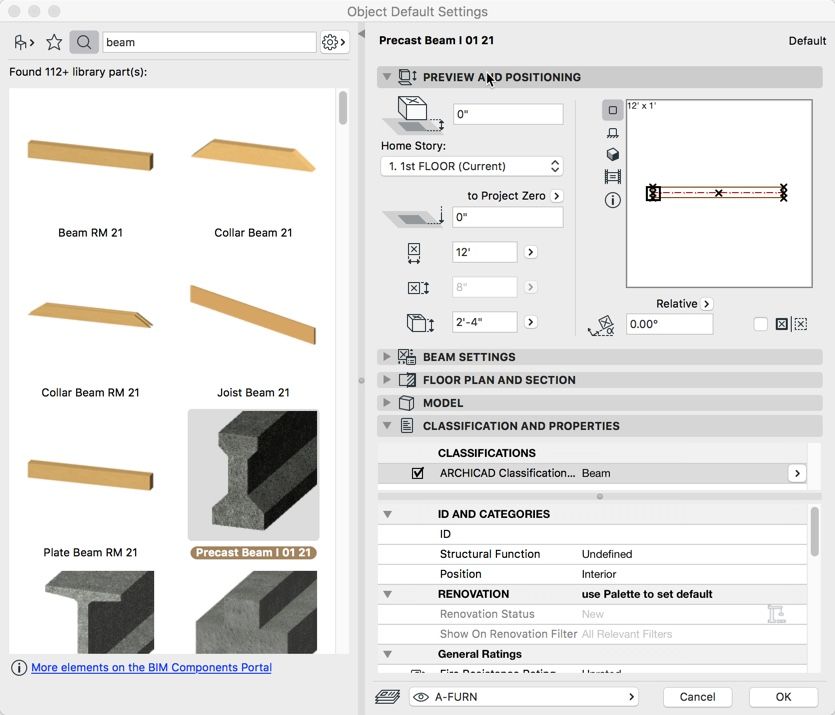
Task: Switch preview to elevation view icon
Action: 612,133
